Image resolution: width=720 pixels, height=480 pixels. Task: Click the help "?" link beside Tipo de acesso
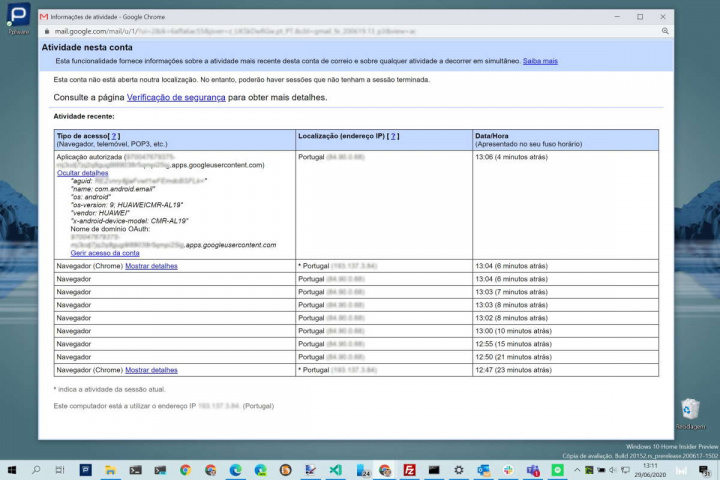coord(115,135)
